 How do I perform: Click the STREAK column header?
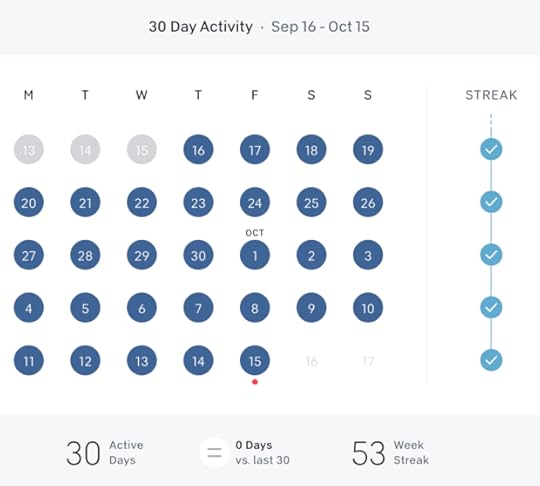(x=491, y=95)
